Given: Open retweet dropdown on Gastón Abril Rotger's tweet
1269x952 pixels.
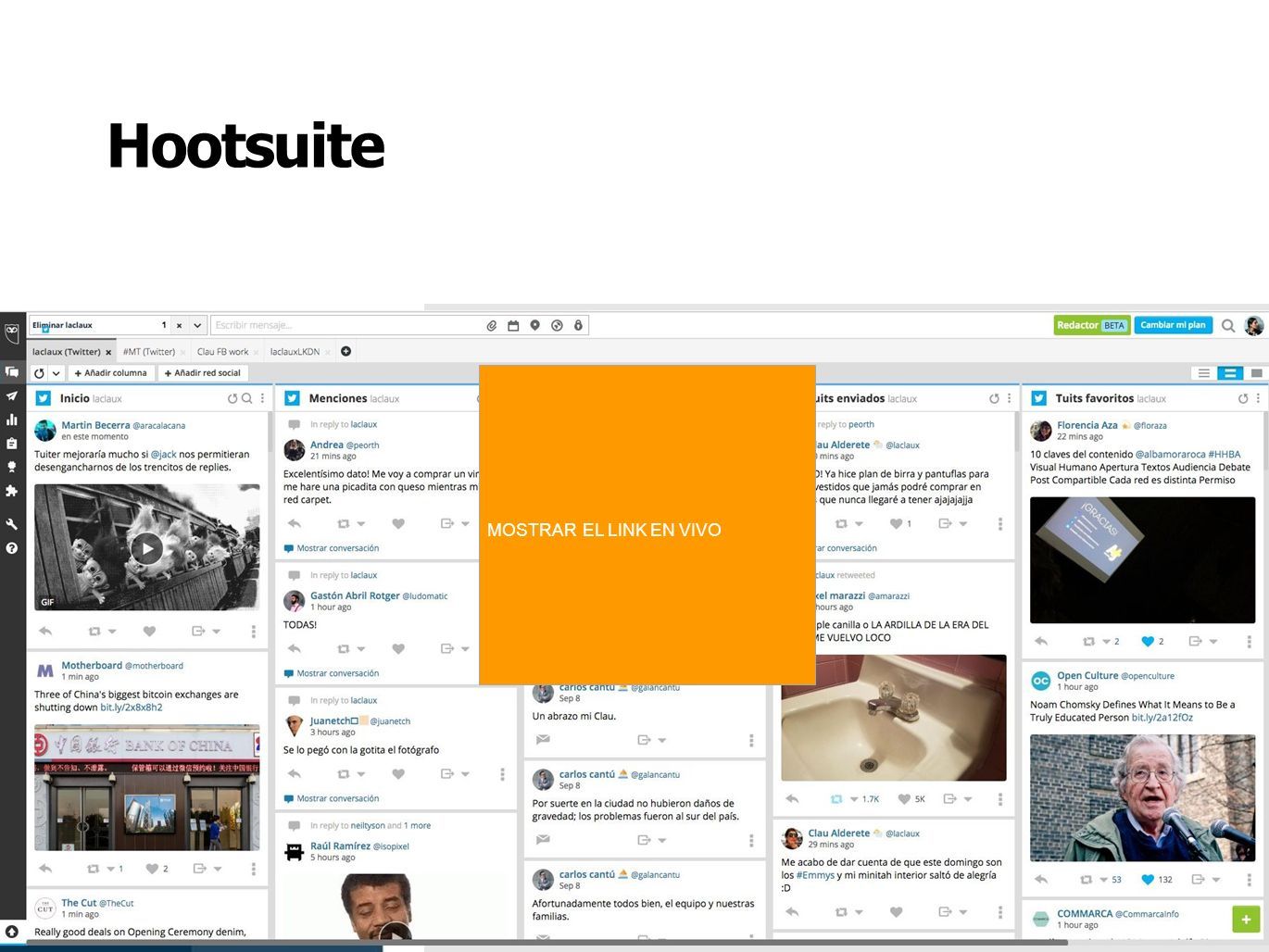Looking at the screenshot, I should (361, 649).
